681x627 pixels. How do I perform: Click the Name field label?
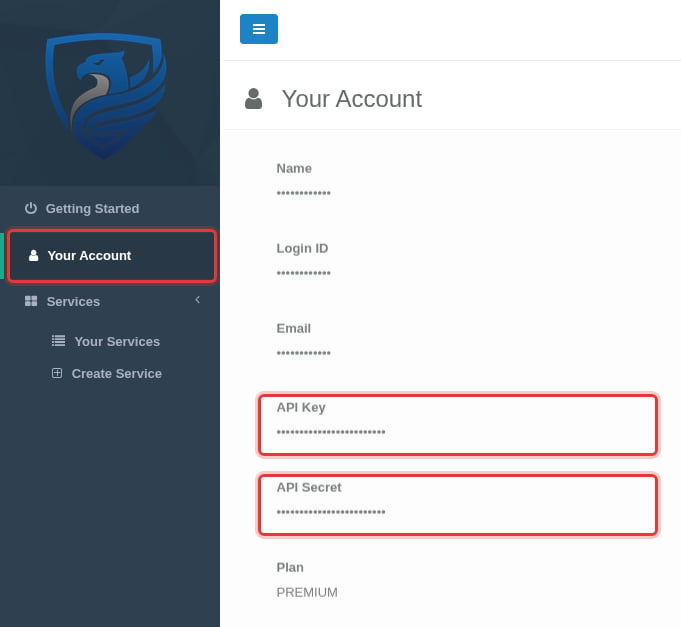click(294, 168)
